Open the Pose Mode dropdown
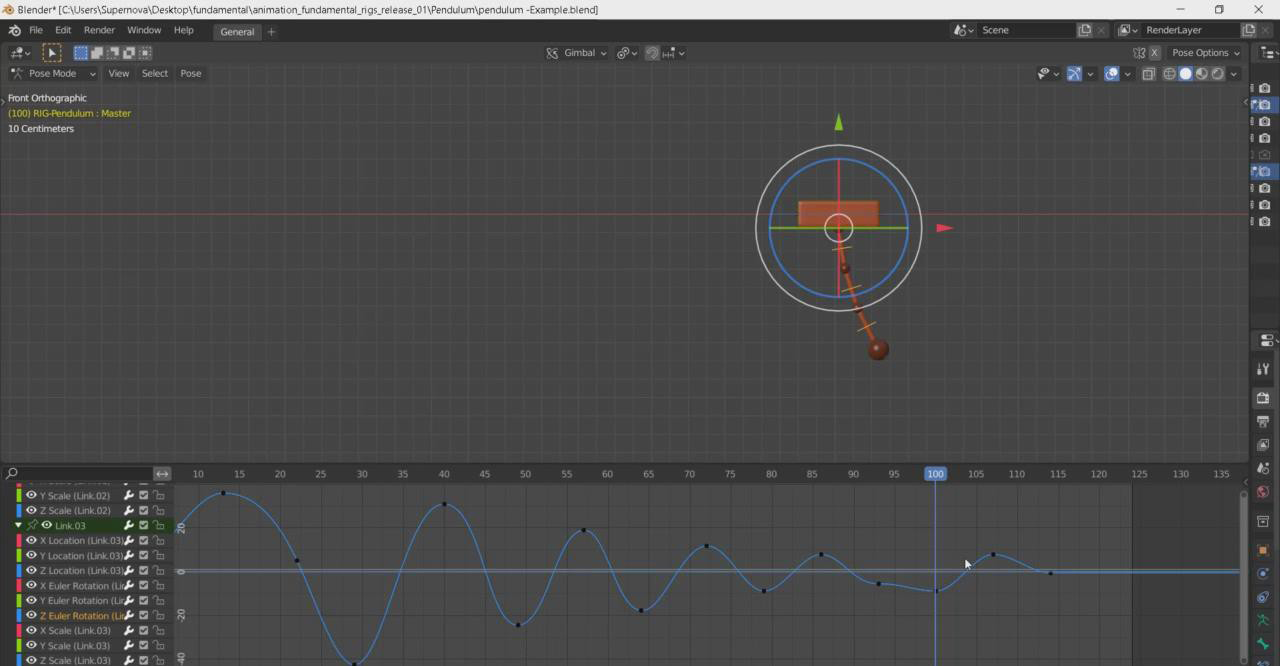This screenshot has width=1280, height=666. pos(53,74)
